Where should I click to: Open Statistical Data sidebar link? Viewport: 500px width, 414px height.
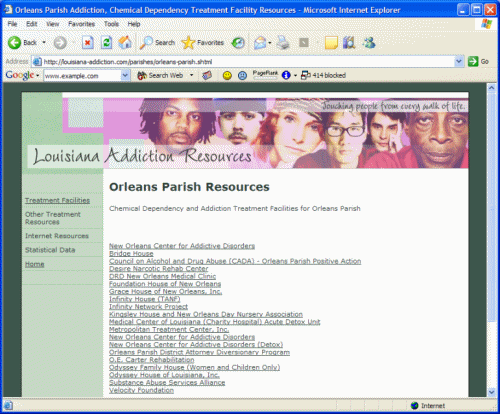(x=50, y=250)
